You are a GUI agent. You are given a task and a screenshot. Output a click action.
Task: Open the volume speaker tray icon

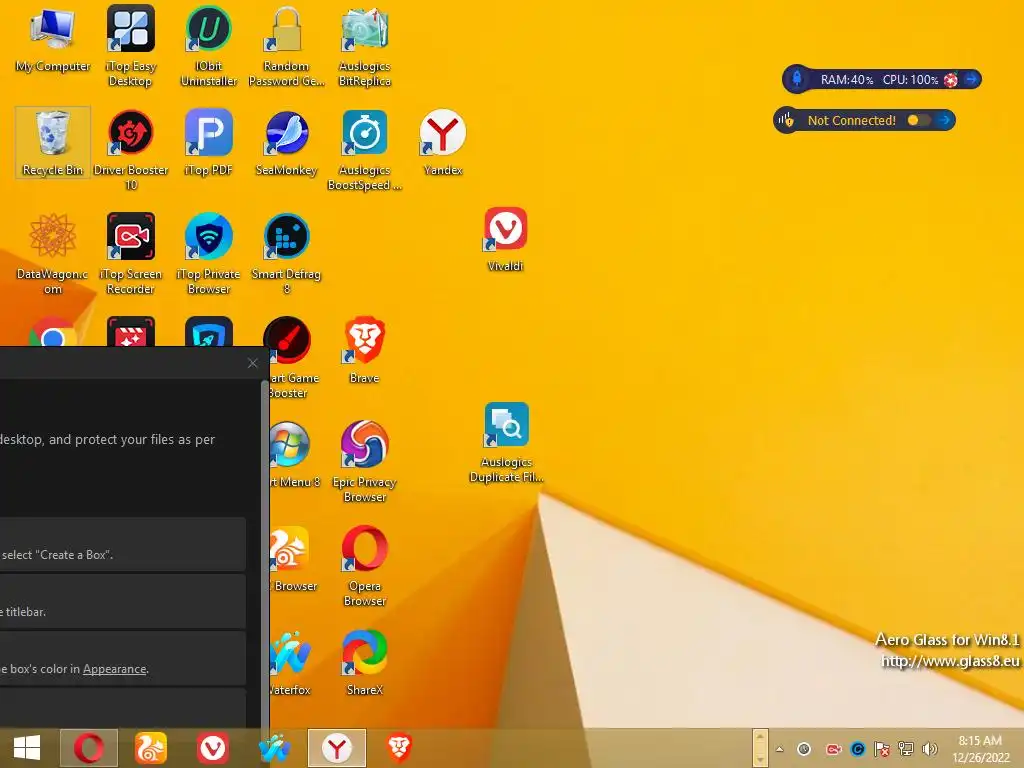coord(929,749)
